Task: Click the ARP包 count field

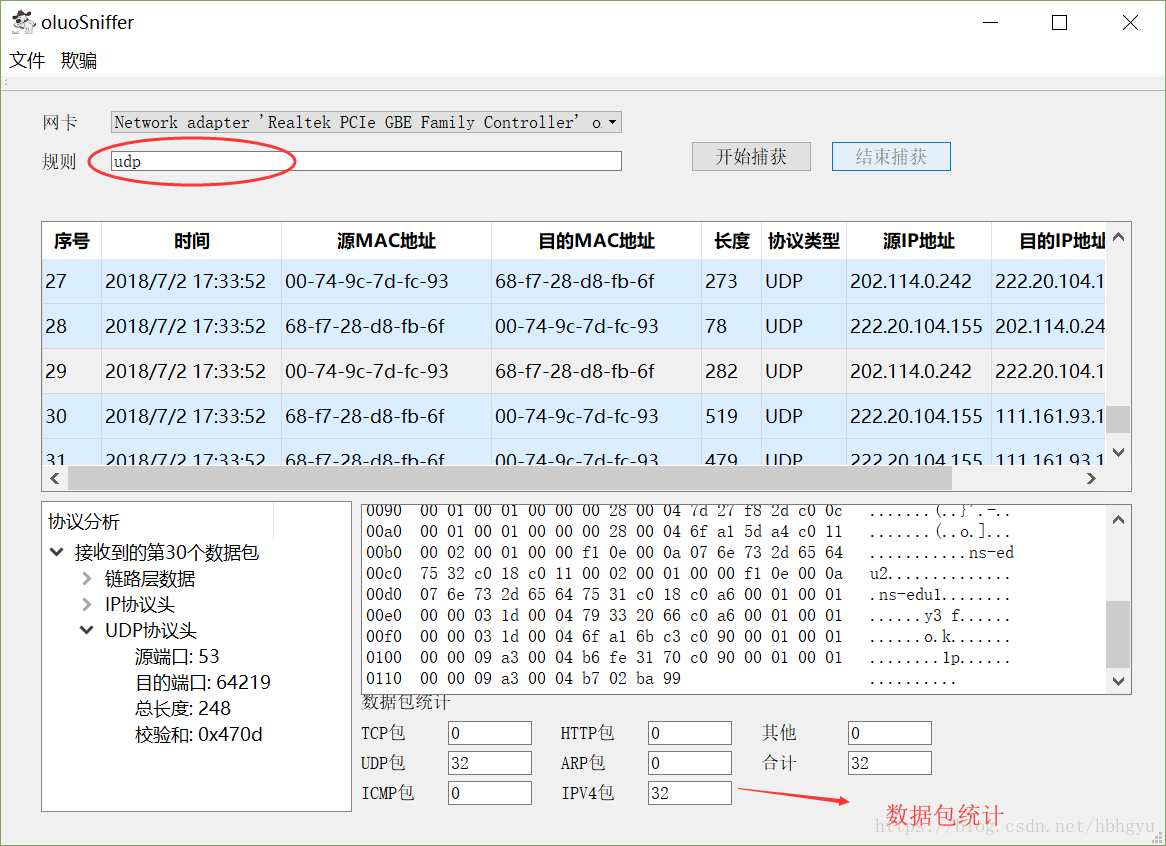Action: [689, 763]
